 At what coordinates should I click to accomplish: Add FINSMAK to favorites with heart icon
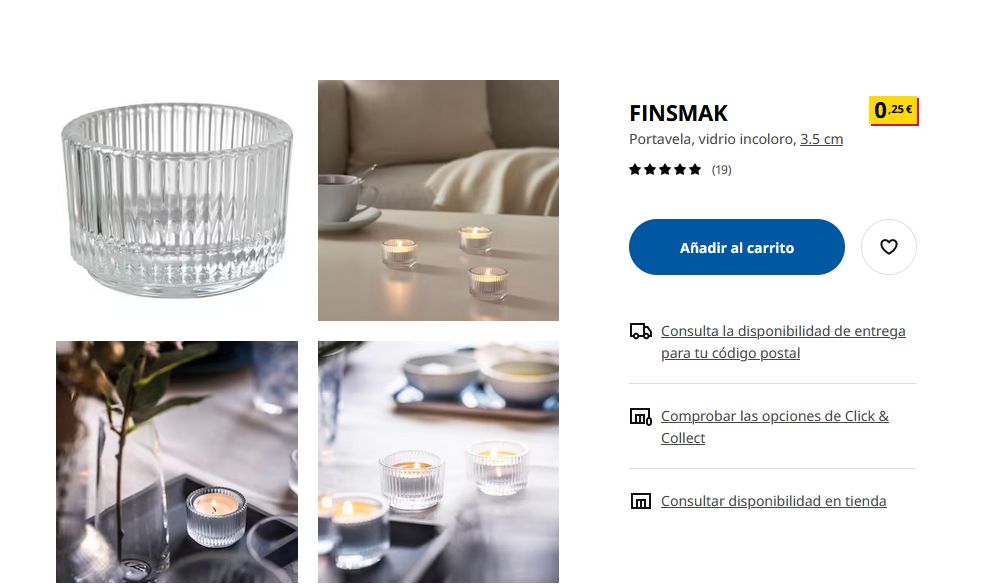(x=888, y=247)
